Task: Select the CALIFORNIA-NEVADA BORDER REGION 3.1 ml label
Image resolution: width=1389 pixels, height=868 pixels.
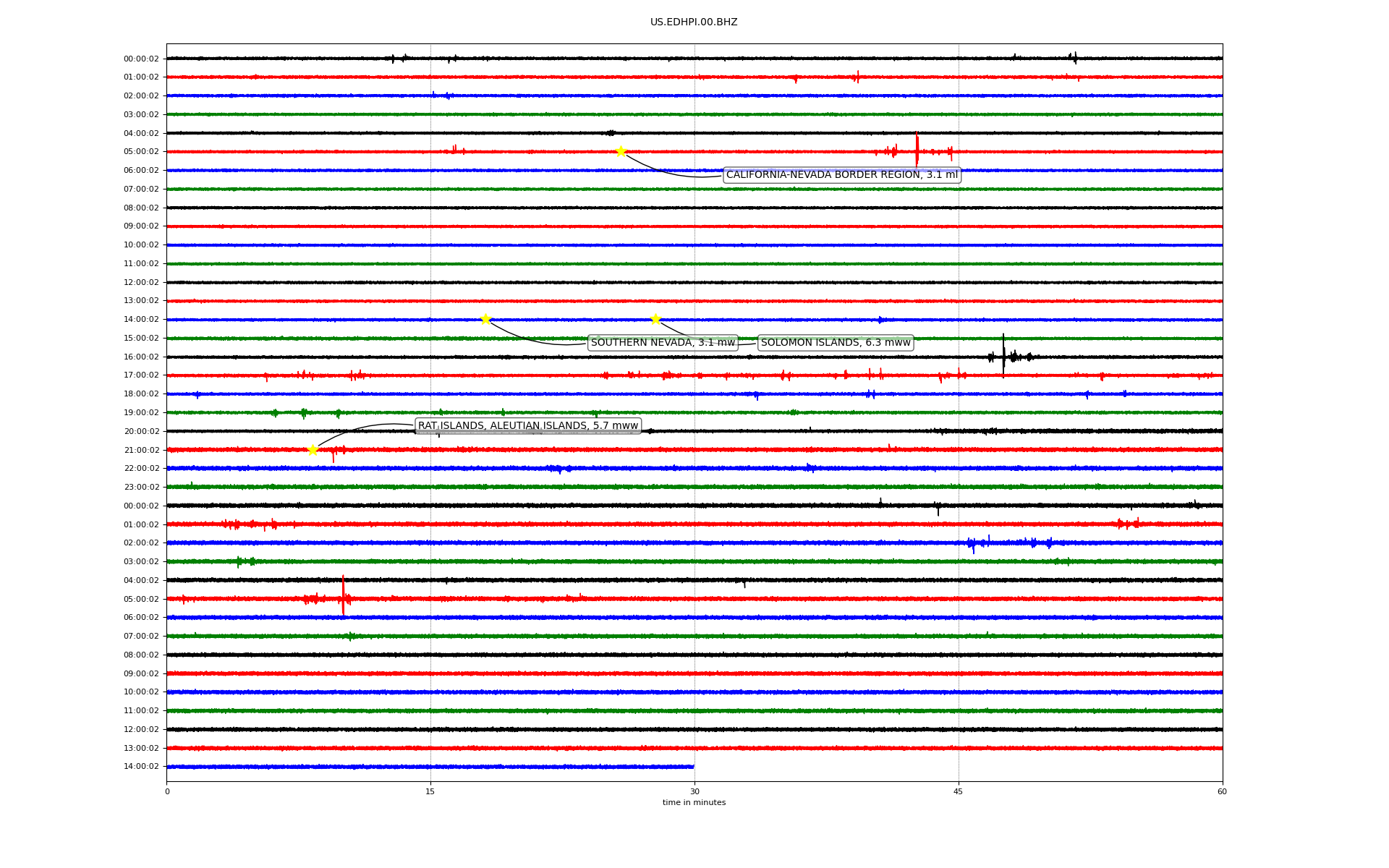Action: click(841, 175)
